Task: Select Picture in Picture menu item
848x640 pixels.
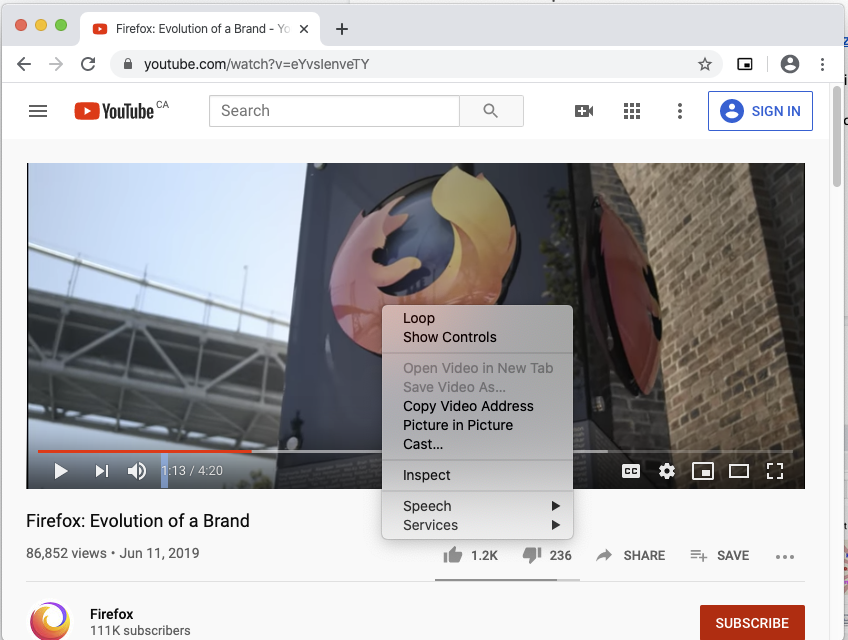Action: [x=477, y=425]
